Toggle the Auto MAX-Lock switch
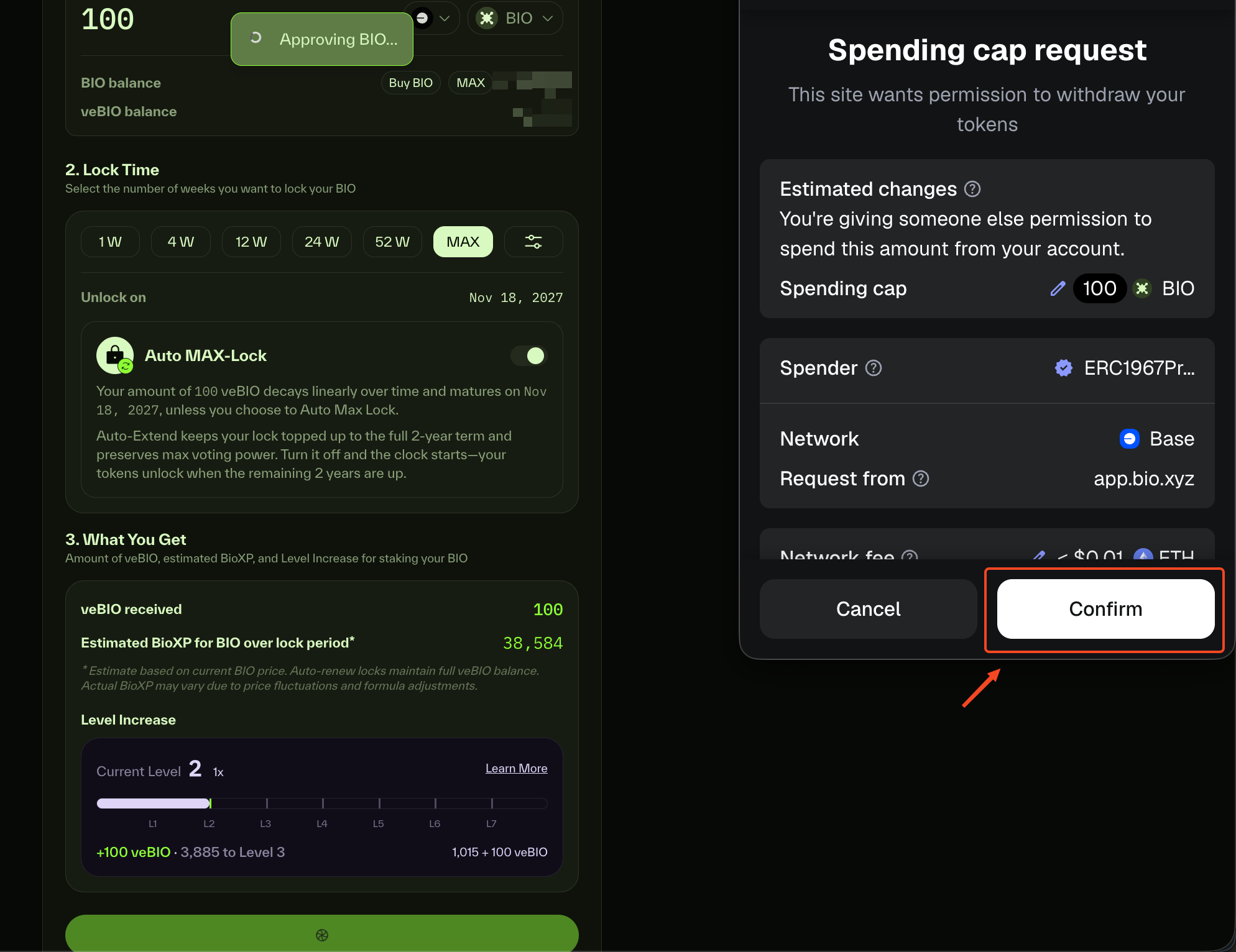This screenshot has width=1236, height=952. [x=528, y=355]
